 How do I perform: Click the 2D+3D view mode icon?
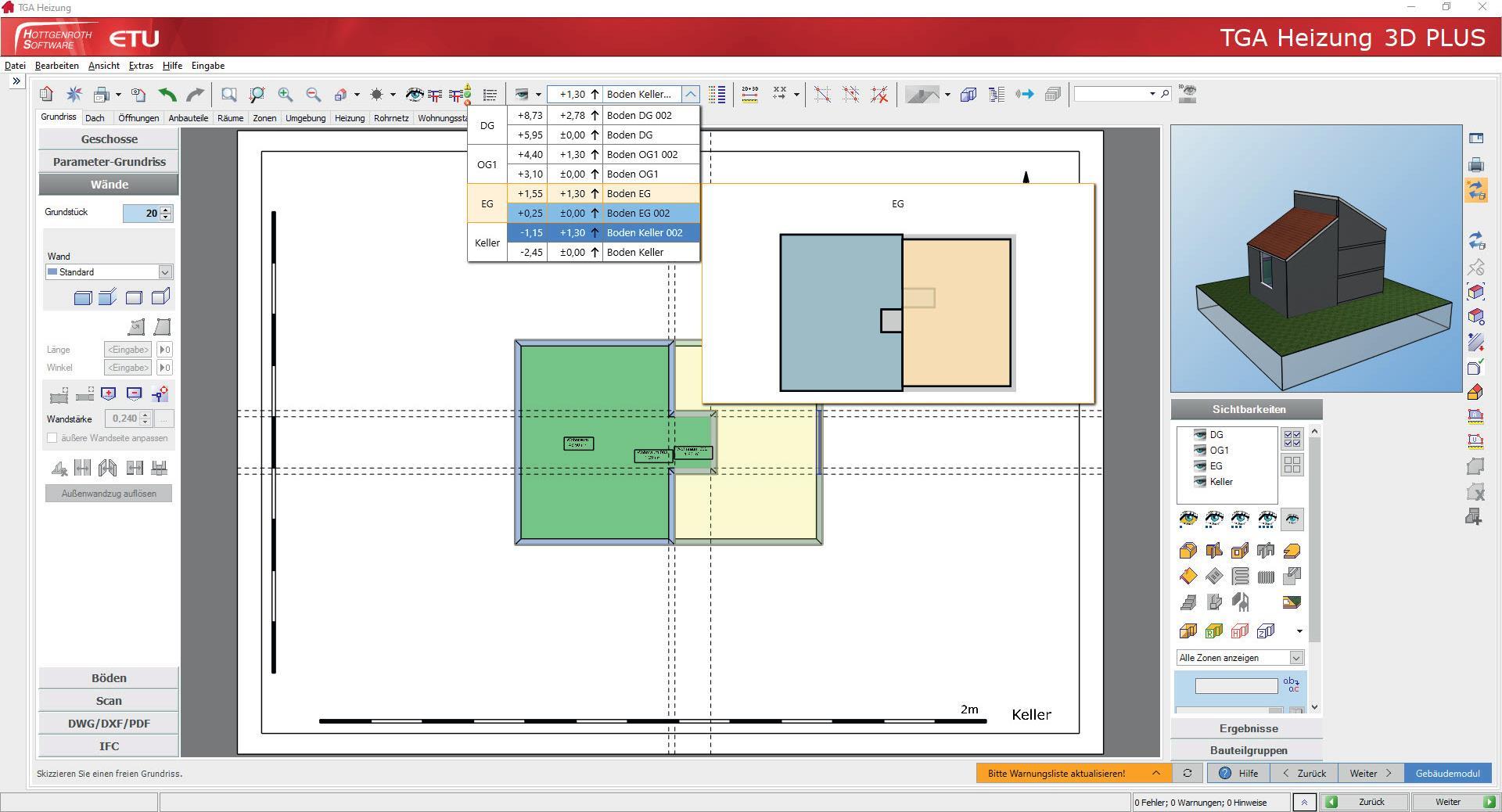point(749,95)
